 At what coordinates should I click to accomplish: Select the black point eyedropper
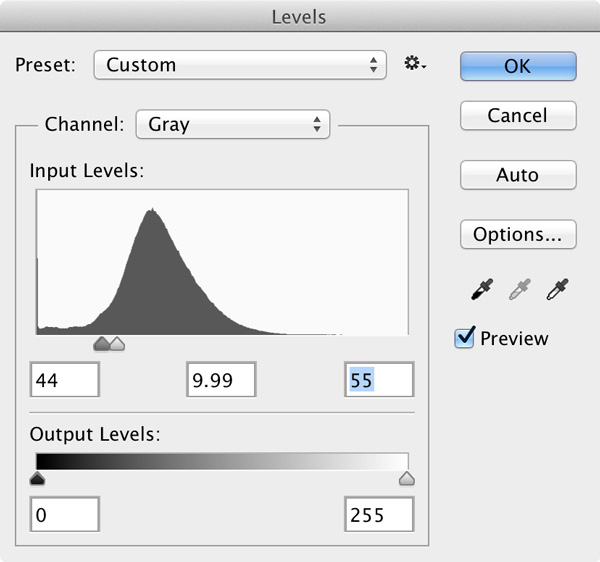(483, 290)
